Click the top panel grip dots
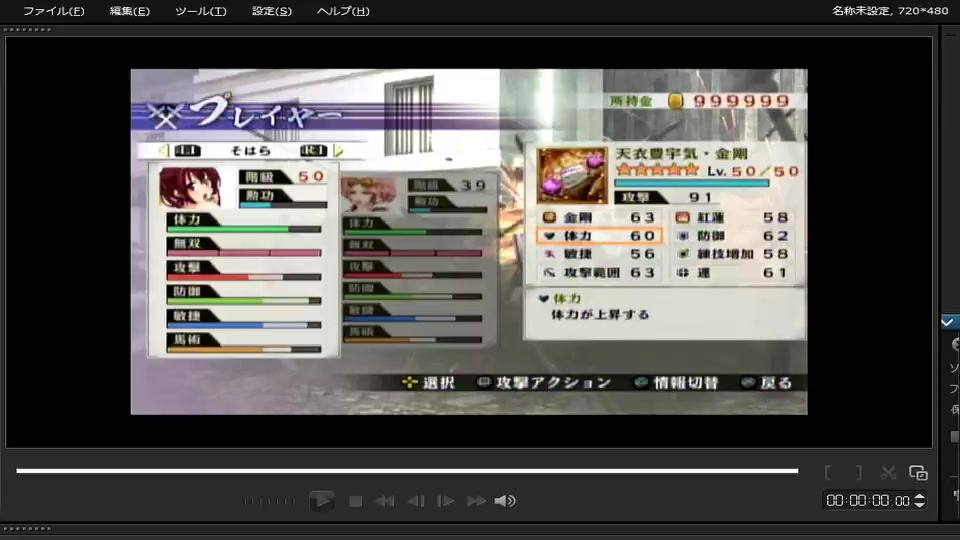 [x=27, y=29]
